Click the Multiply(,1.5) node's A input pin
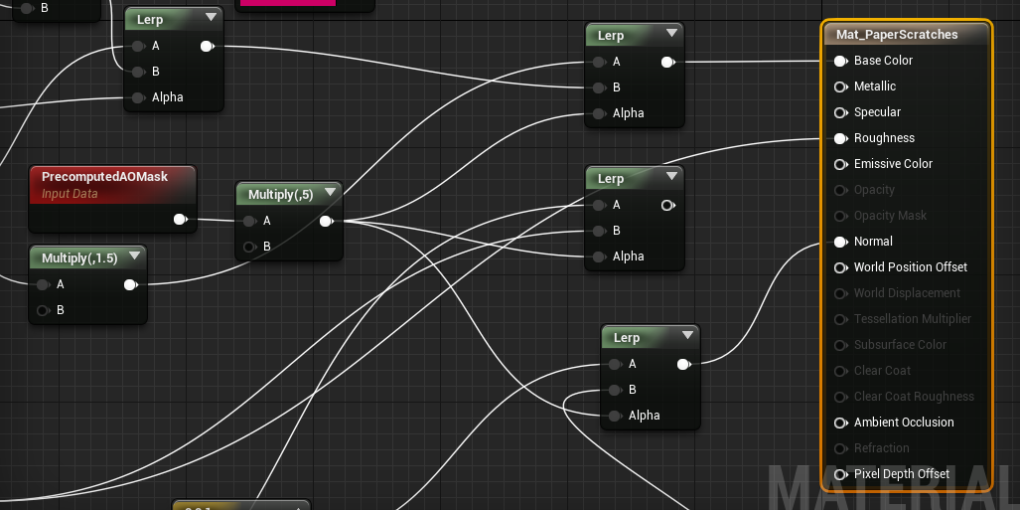This screenshot has height=510, width=1020. tap(42, 284)
